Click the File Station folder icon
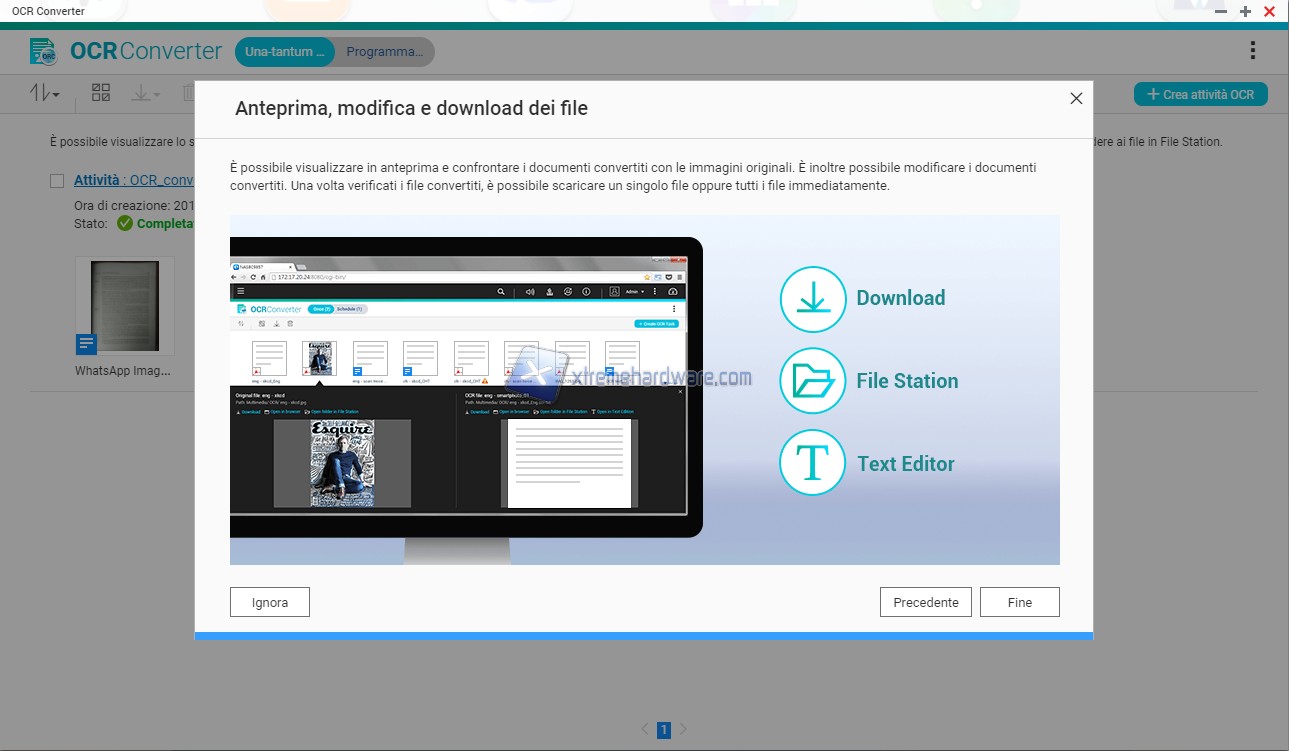Viewport: 1289px width, 751px height. click(x=813, y=381)
